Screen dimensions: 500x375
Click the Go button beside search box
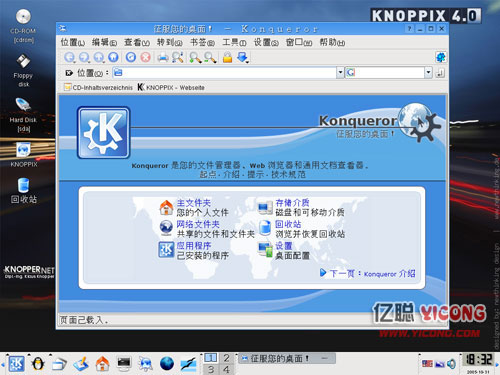pyautogui.click(x=440, y=73)
